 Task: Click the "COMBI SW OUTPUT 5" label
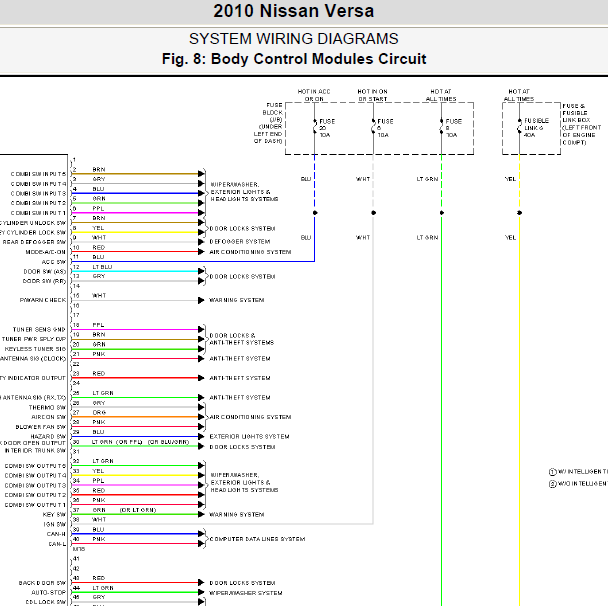35,466
